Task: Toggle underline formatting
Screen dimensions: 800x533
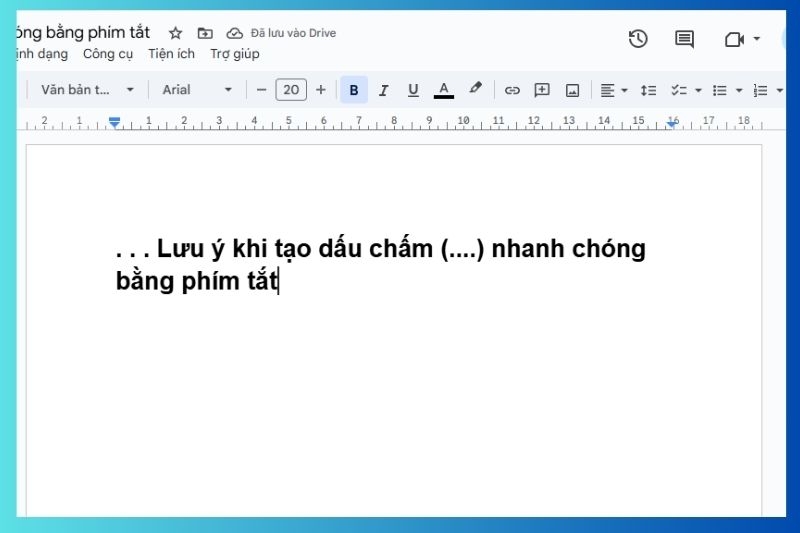Action: coord(413,90)
